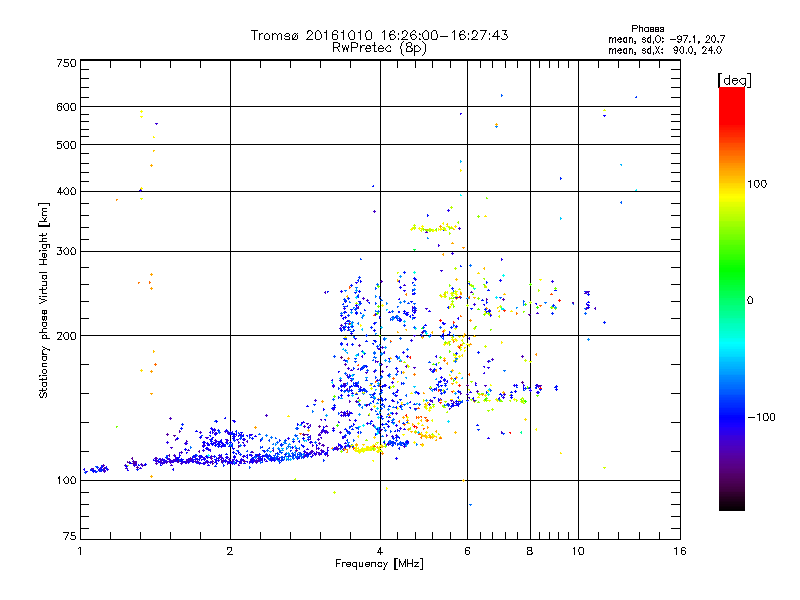Image resolution: width=800 pixels, height=600 pixels.
Task: Click the '[deg]' colorbar unit label
Action: click(x=734, y=80)
